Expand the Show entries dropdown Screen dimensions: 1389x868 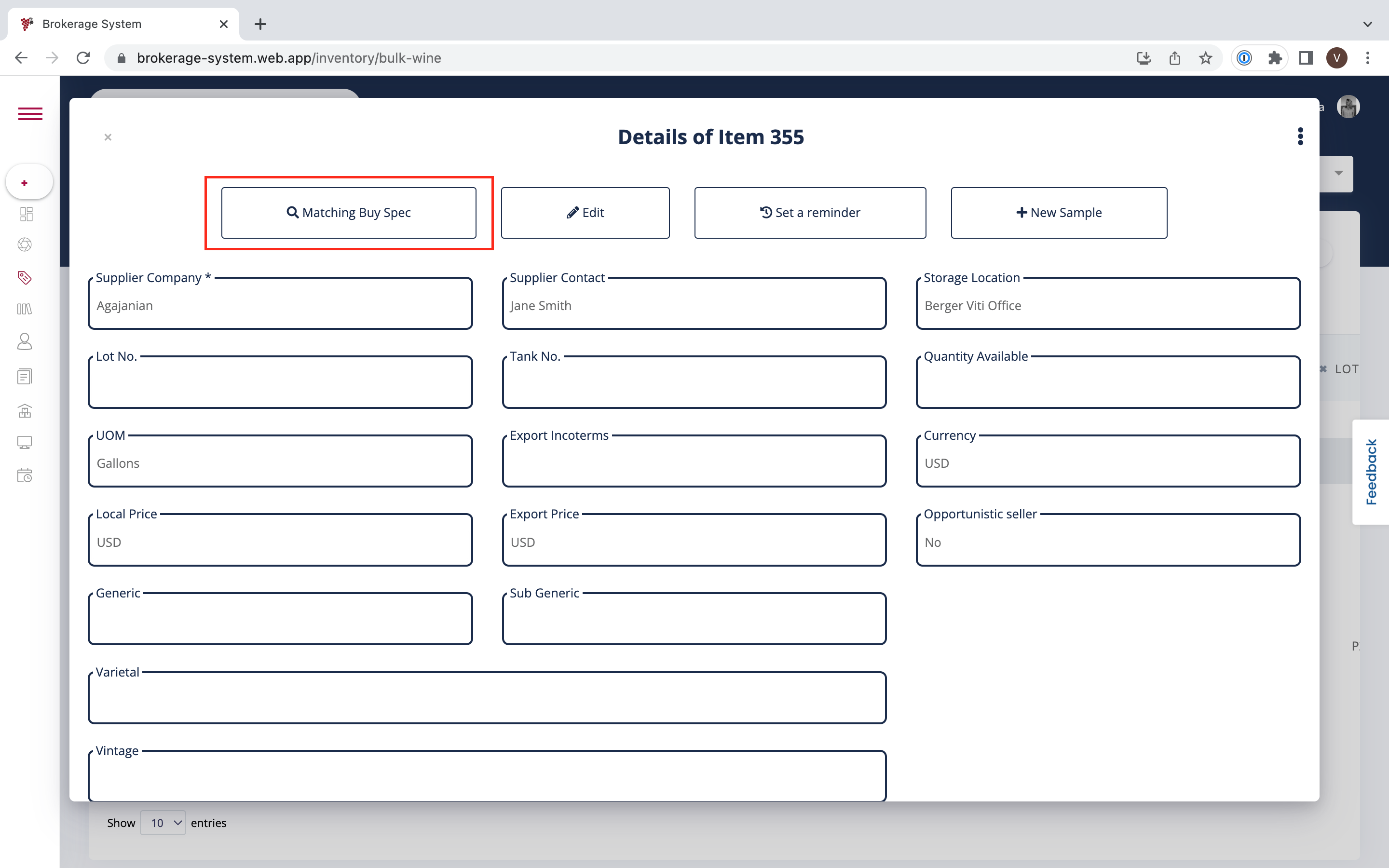pos(163,823)
